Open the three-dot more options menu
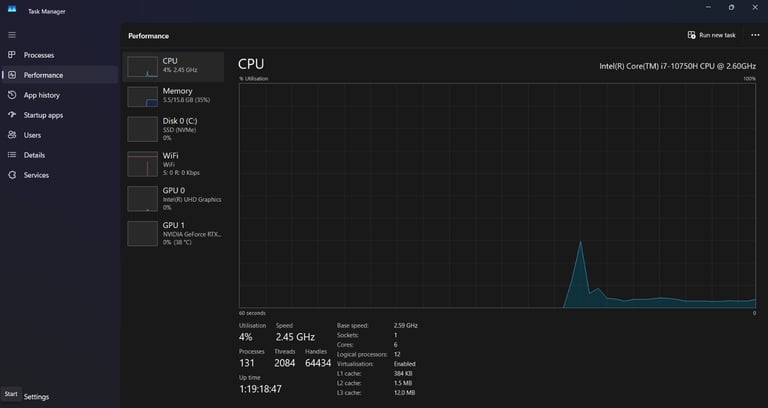The height and width of the screenshot is (408, 768). [755, 35]
